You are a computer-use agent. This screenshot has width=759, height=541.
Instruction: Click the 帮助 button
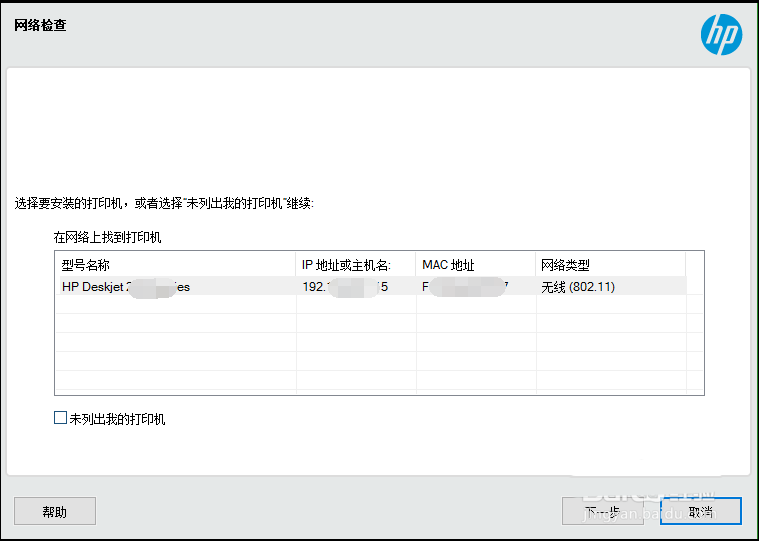55,511
